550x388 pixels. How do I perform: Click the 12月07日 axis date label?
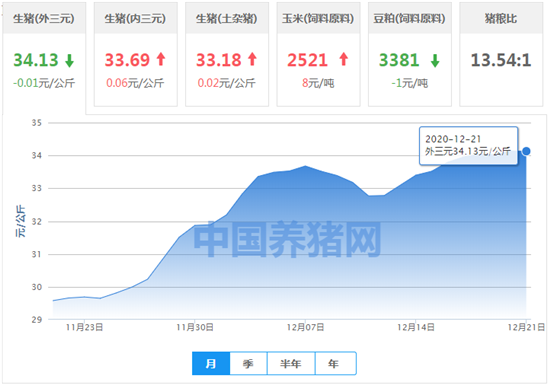click(305, 327)
